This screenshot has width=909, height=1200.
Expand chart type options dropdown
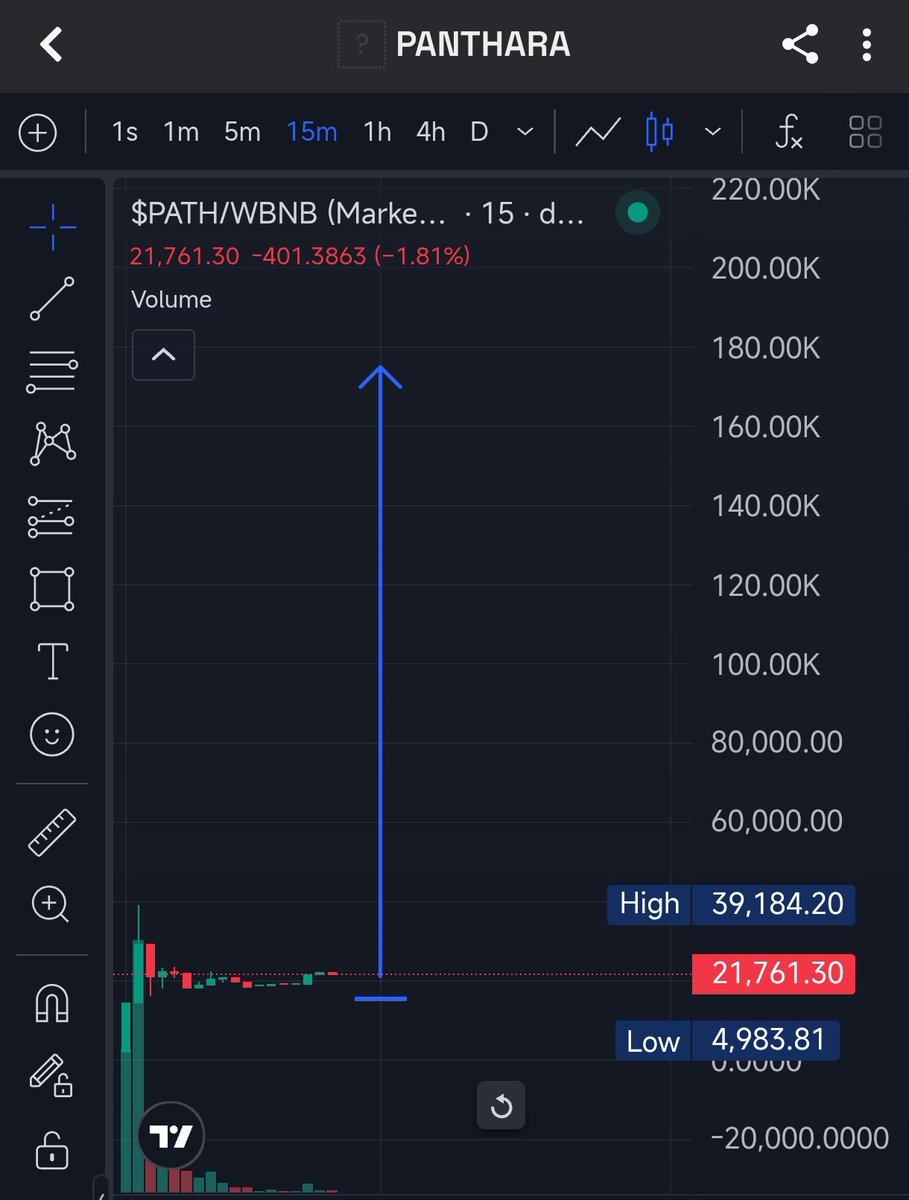pyautogui.click(x=712, y=132)
